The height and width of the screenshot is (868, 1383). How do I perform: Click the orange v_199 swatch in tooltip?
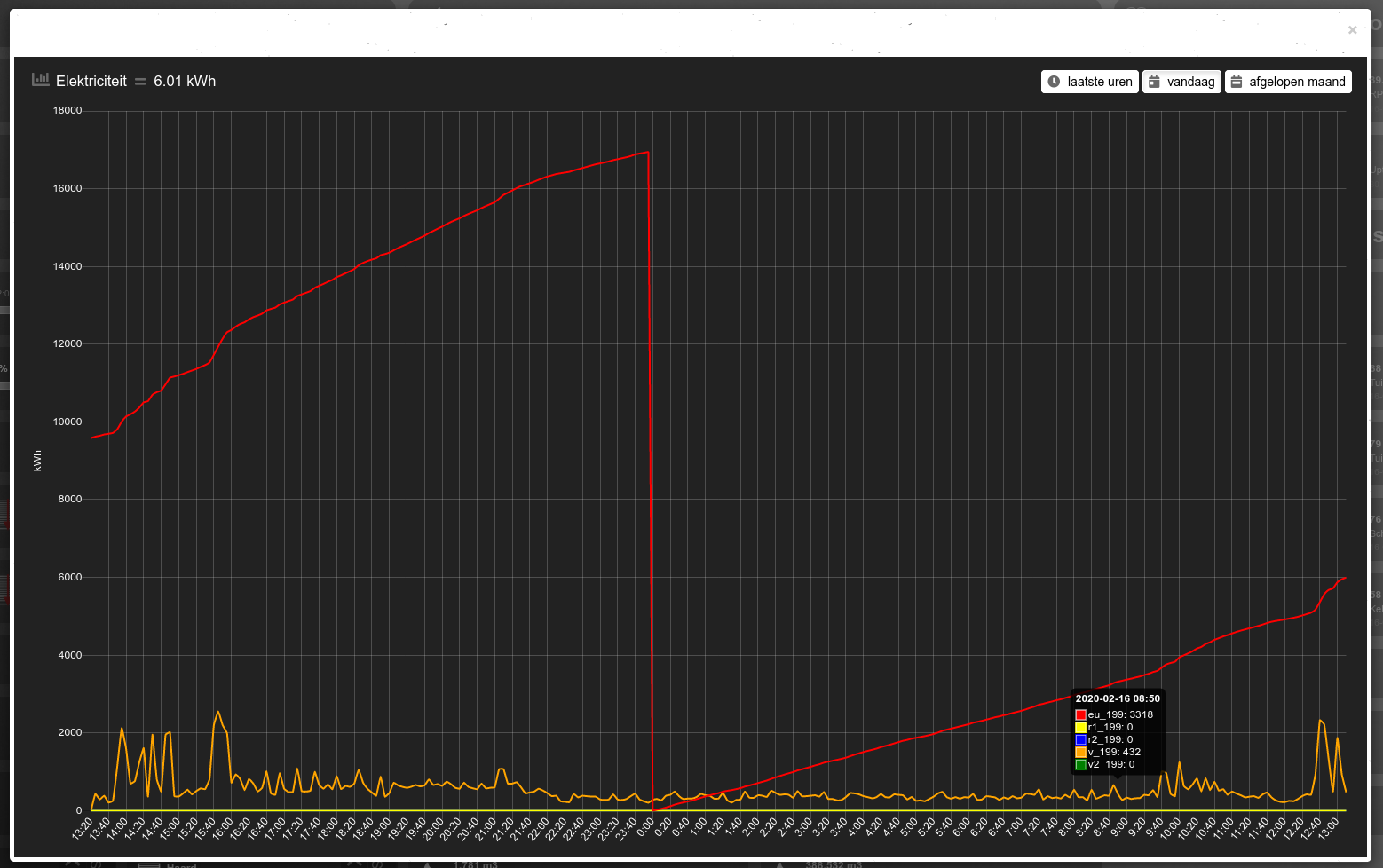1080,752
